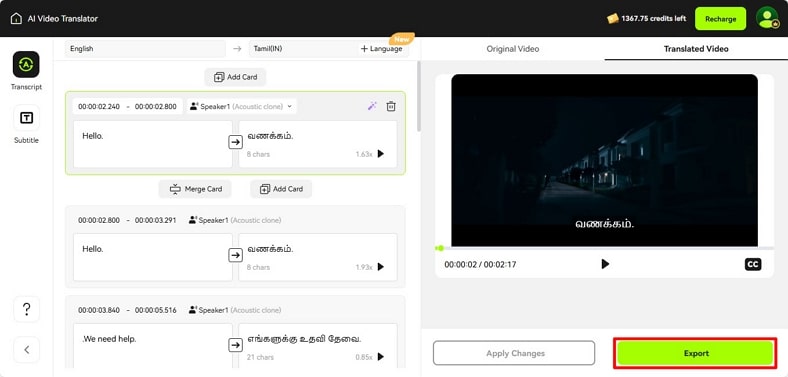Open the Subtitle panel
Viewport: 788px width, 377px height.
(26, 124)
